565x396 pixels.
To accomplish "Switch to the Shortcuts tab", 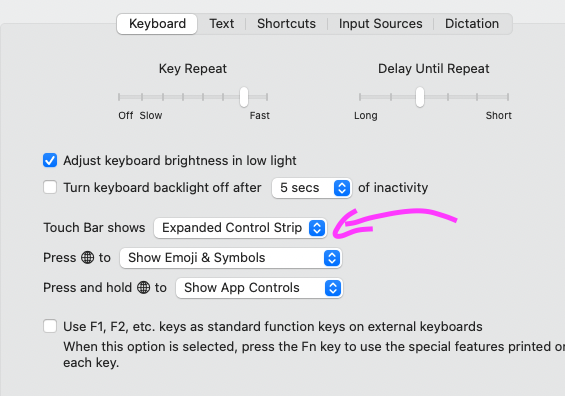I will click(x=286, y=24).
